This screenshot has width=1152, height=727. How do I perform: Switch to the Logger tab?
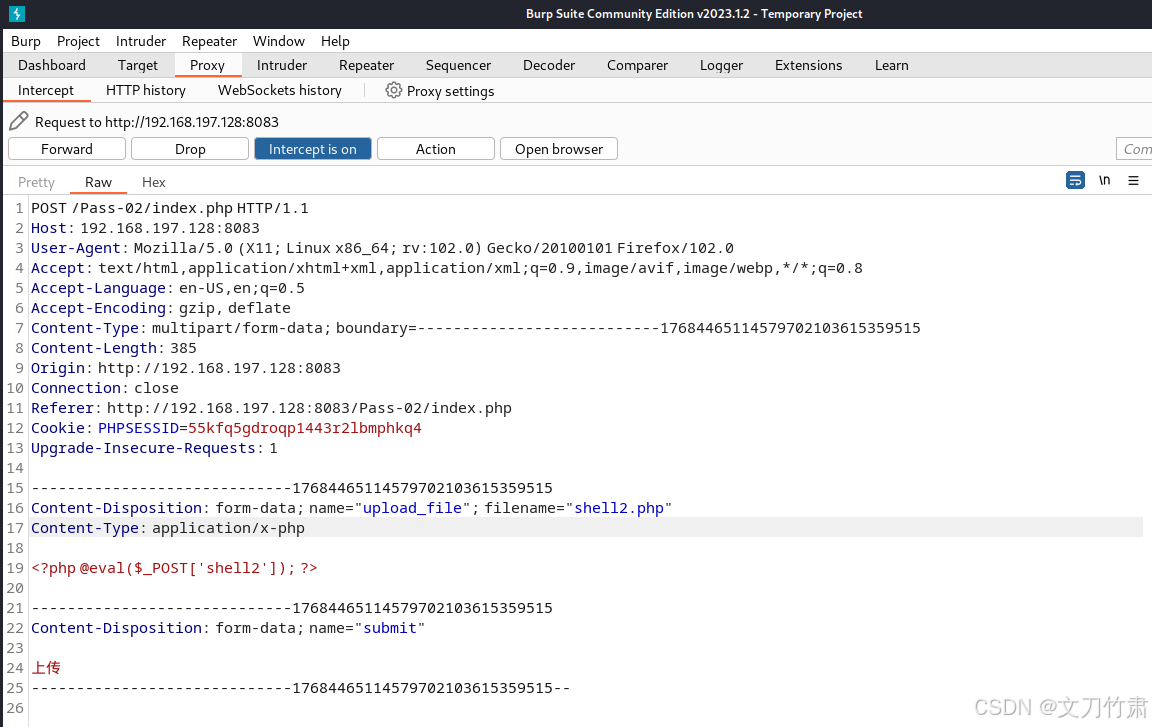coord(721,65)
